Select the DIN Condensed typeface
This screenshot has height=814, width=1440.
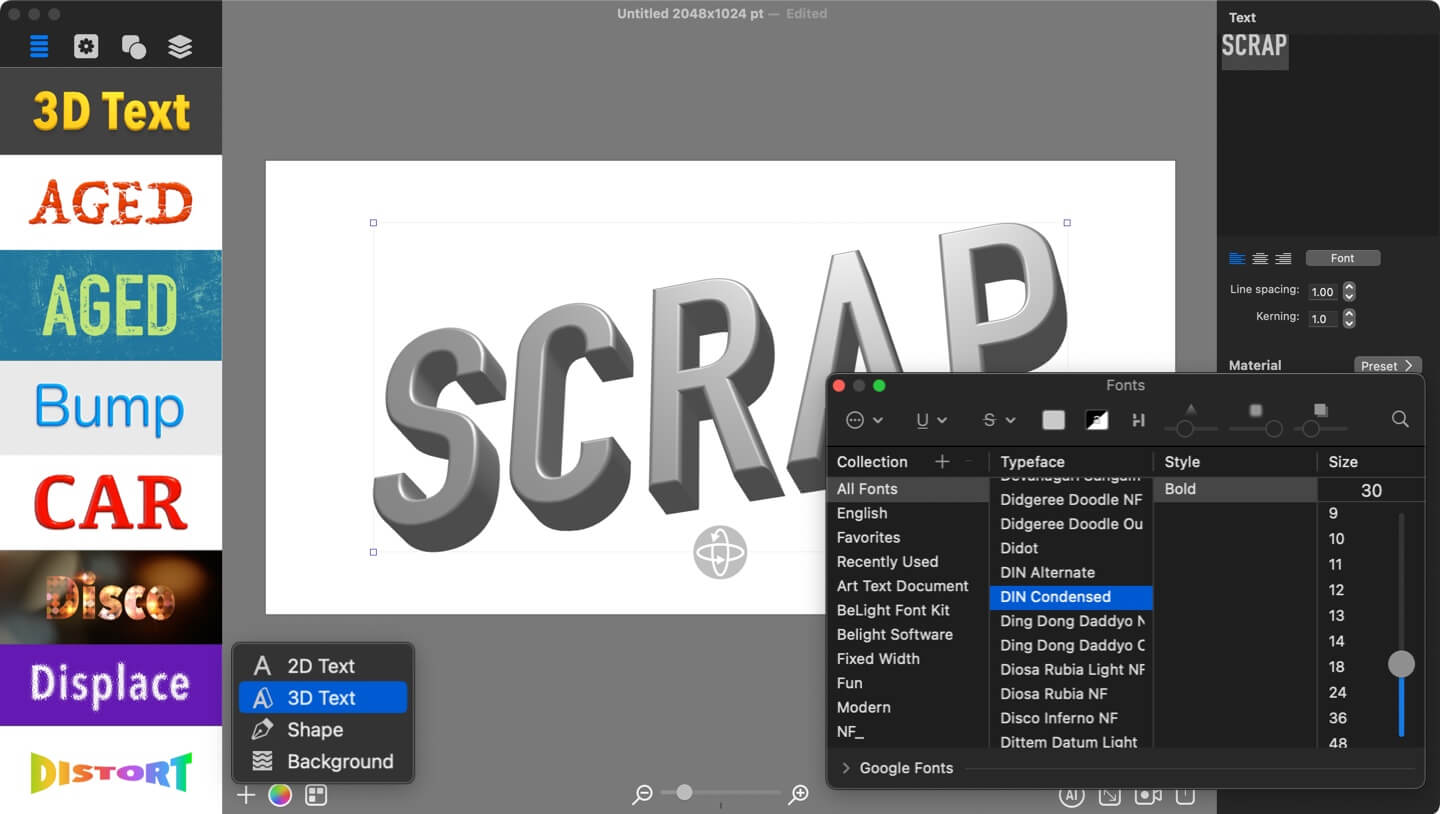1071,597
